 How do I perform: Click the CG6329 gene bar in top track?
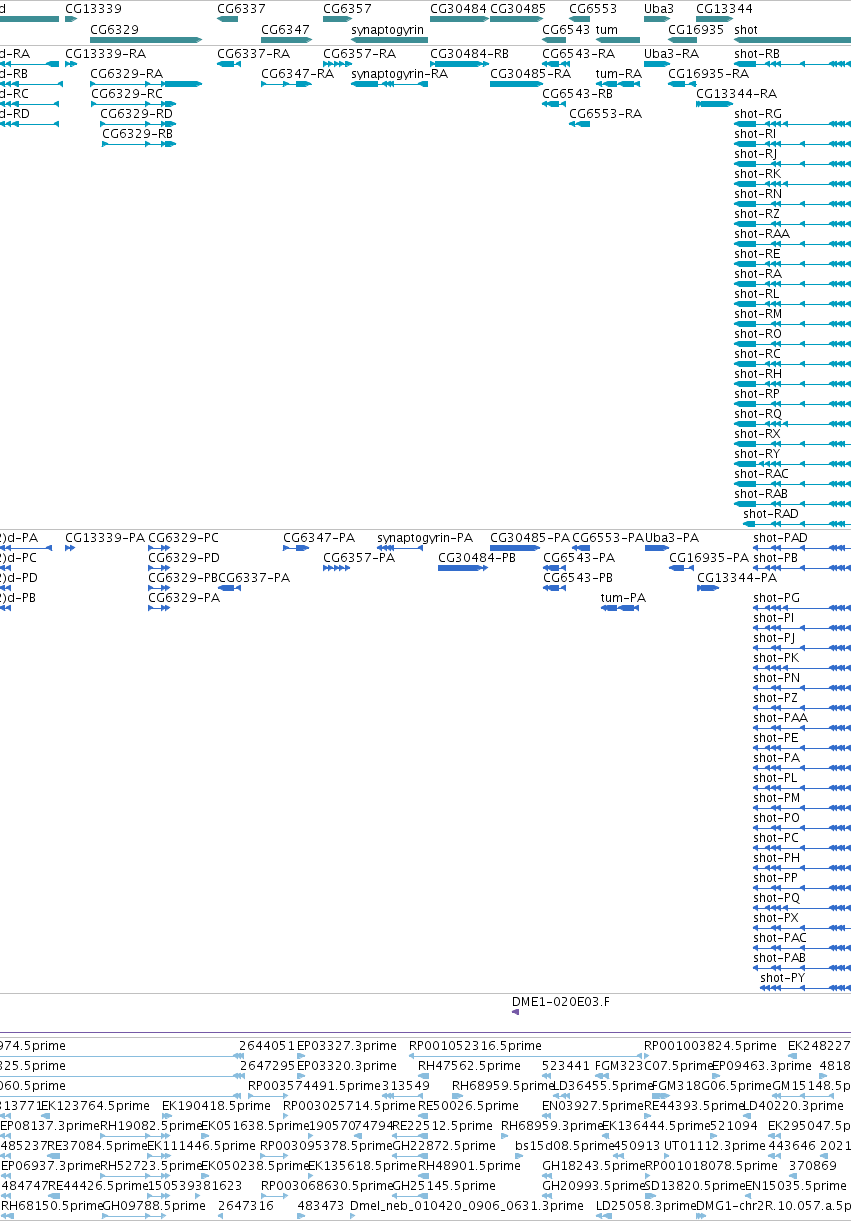point(146,40)
